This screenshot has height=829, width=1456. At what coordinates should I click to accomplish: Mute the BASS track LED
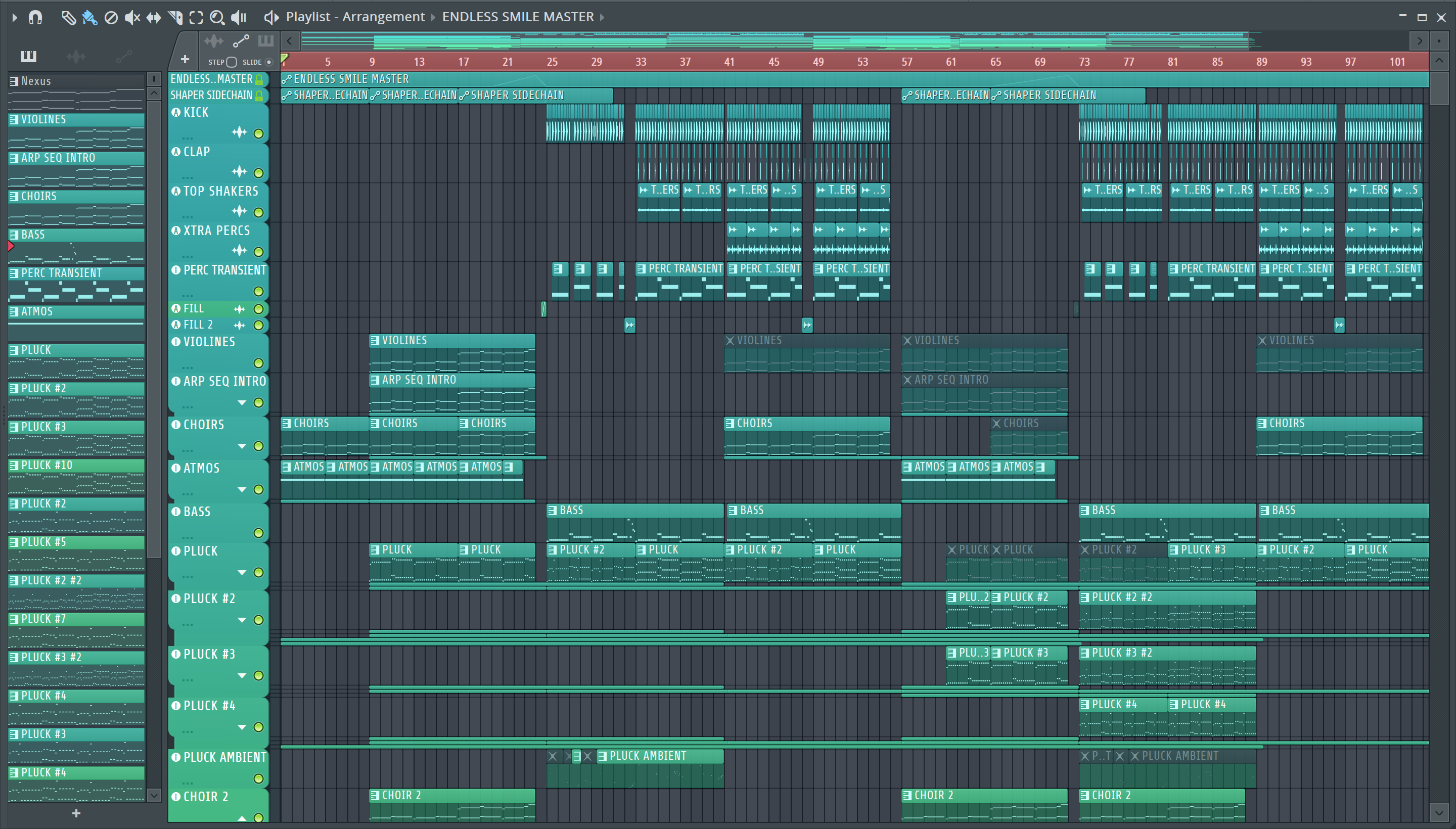point(258,533)
